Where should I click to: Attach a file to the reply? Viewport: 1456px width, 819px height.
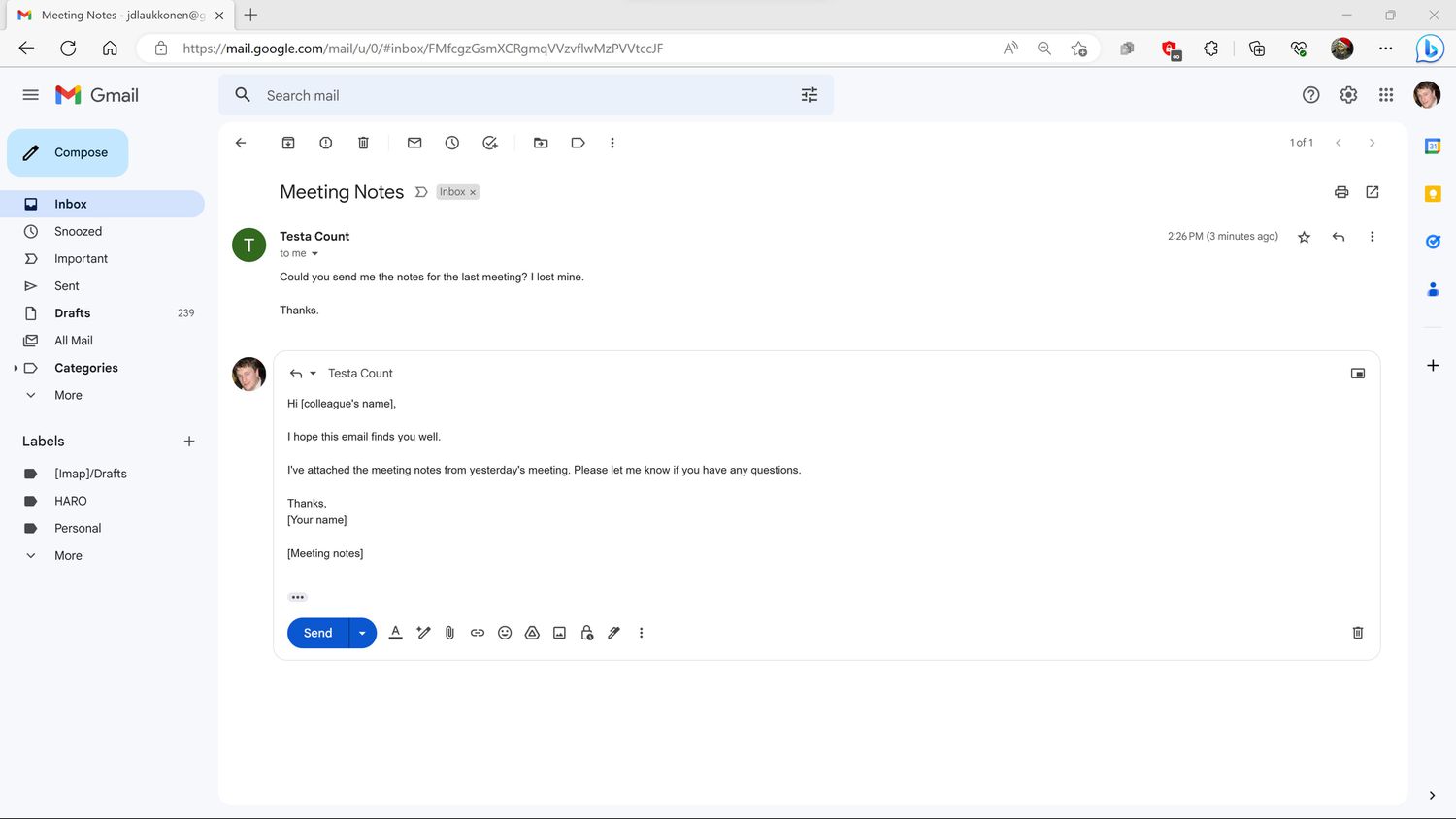[449, 633]
